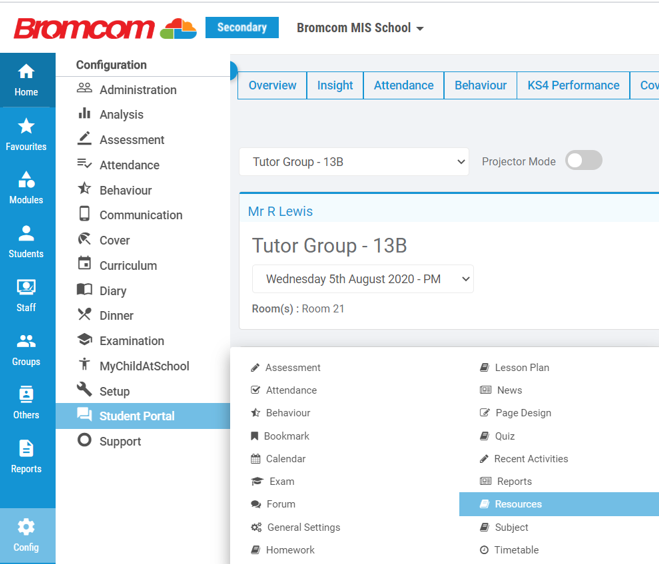
Task: Click the Curriculum calendar icon
Action: [84, 263]
